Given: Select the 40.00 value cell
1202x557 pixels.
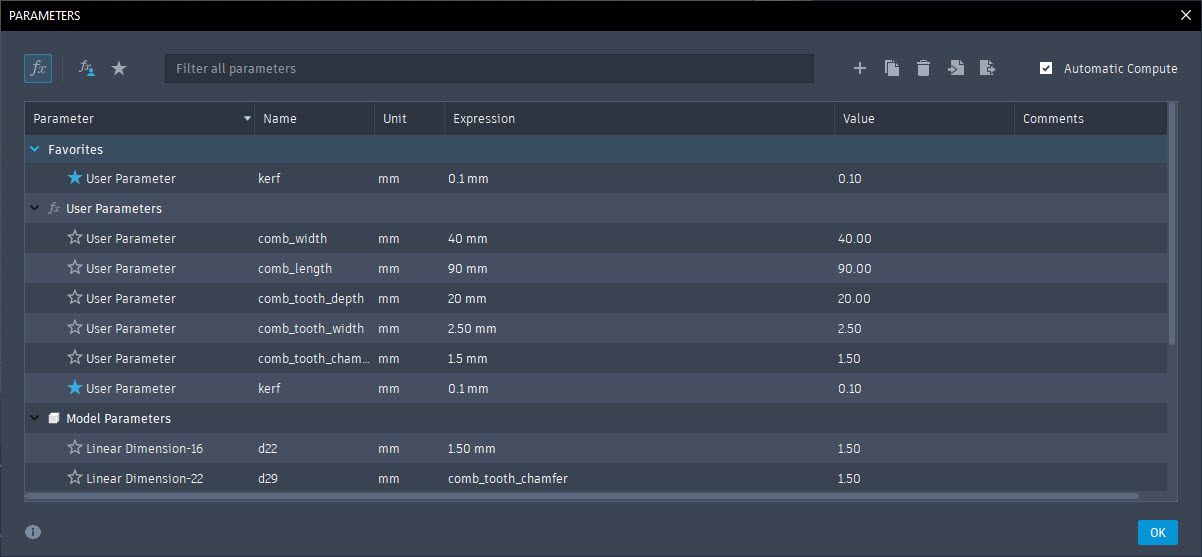Looking at the screenshot, I should point(925,238).
